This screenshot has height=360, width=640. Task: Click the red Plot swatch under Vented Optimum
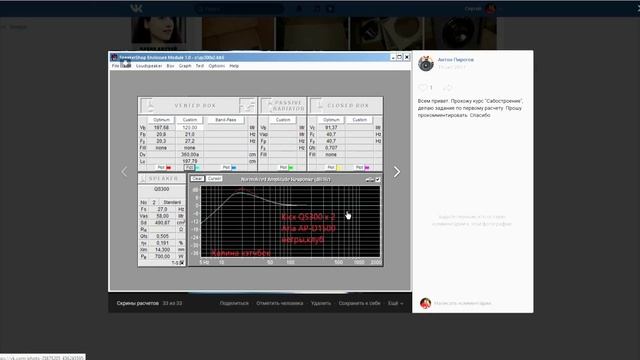(x=169, y=167)
